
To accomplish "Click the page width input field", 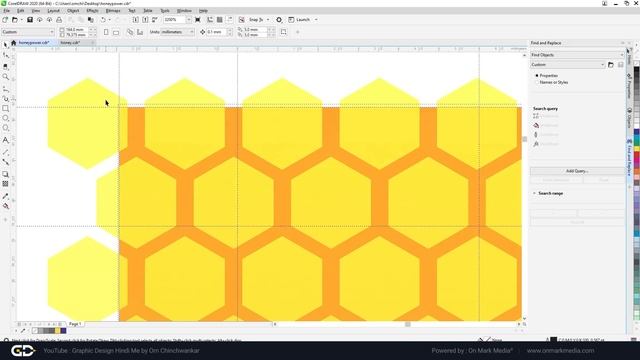I will [x=76, y=29].
